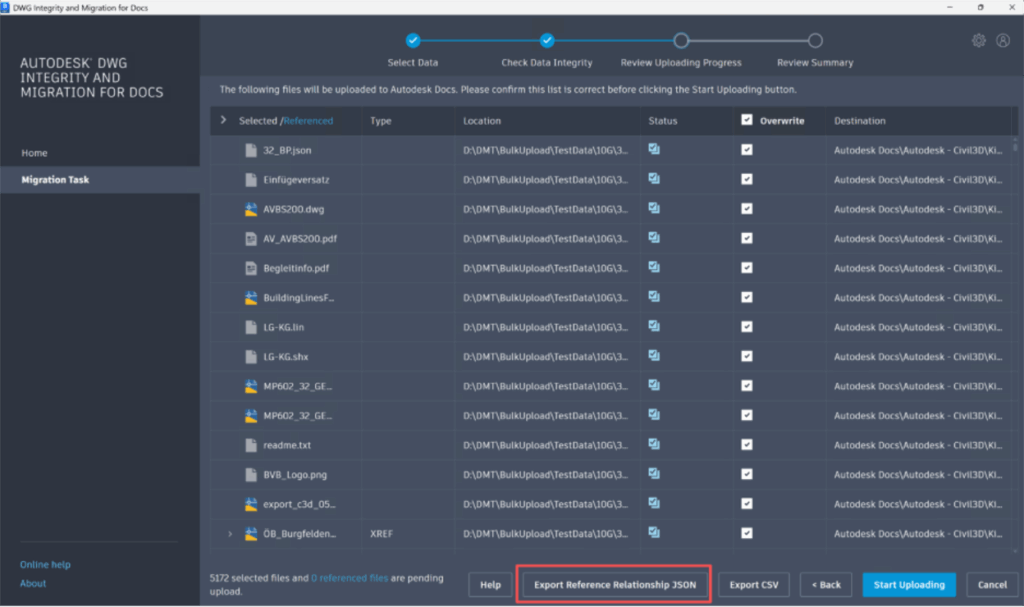Go to the Select Data step
Image resolution: width=1024 pixels, height=607 pixels.
(413, 41)
